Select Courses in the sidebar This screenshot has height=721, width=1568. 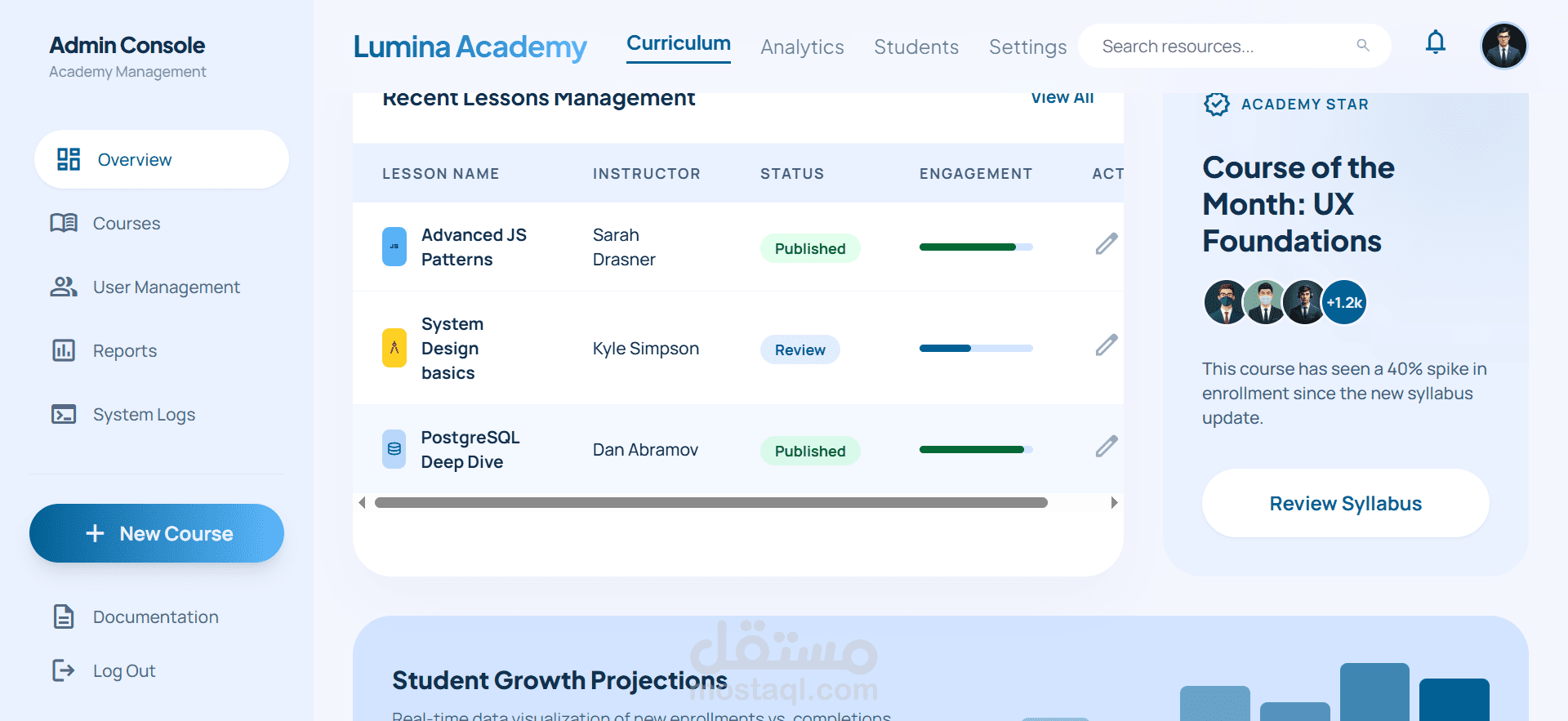click(x=127, y=224)
